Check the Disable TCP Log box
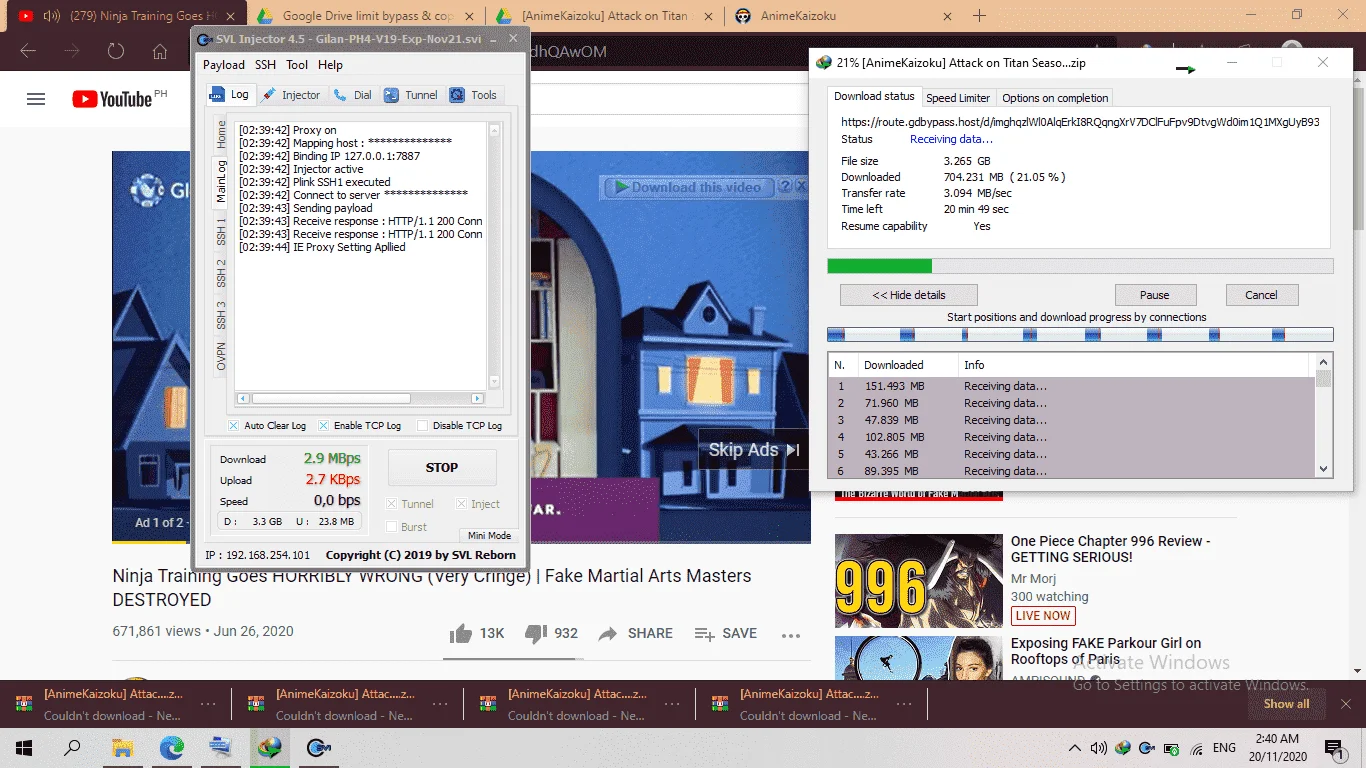This screenshot has width=1366, height=768. point(422,425)
